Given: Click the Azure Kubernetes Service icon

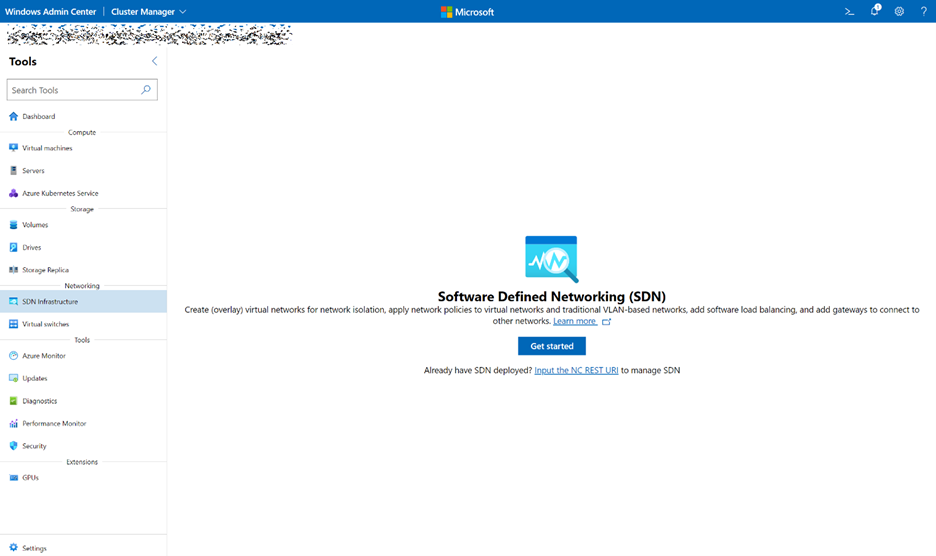Looking at the screenshot, I should [13, 193].
